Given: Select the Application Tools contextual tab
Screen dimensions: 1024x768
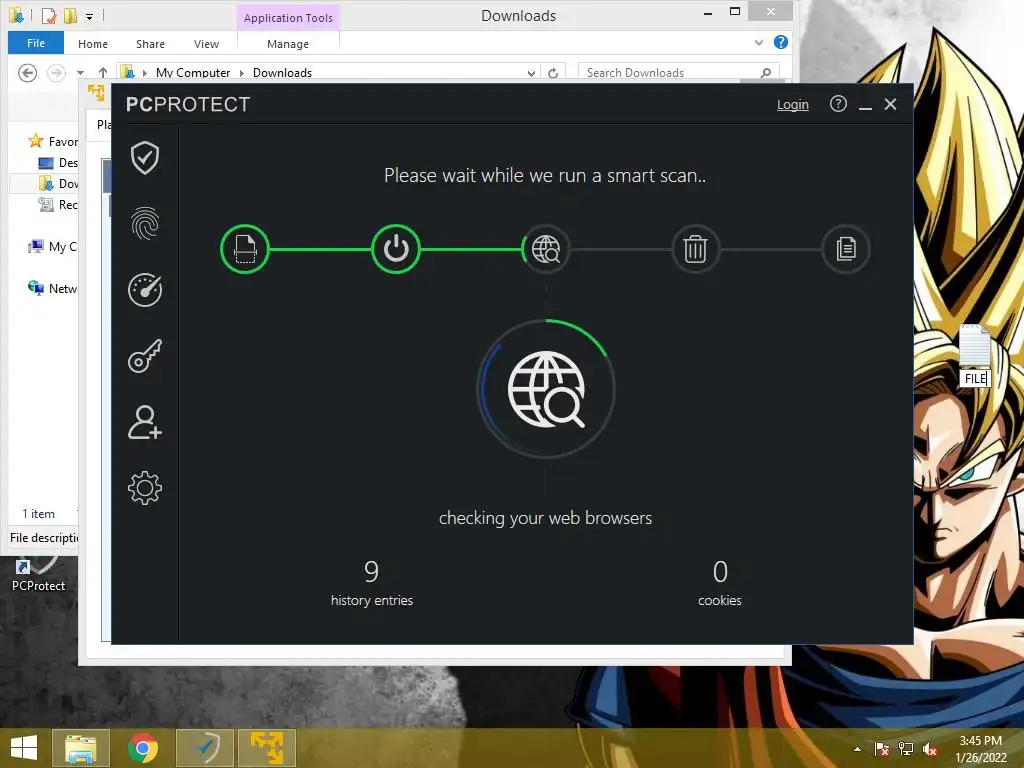Looking at the screenshot, I should tap(288, 18).
